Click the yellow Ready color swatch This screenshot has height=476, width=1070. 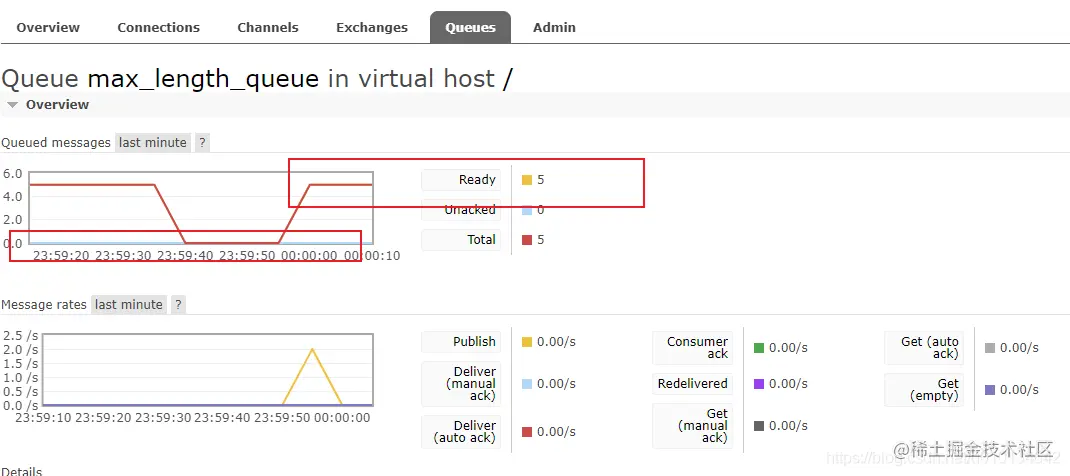pos(527,180)
